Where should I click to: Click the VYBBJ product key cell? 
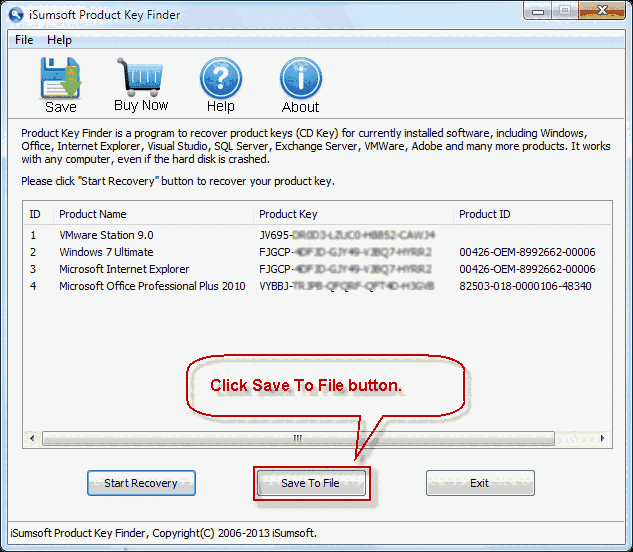coord(347,286)
